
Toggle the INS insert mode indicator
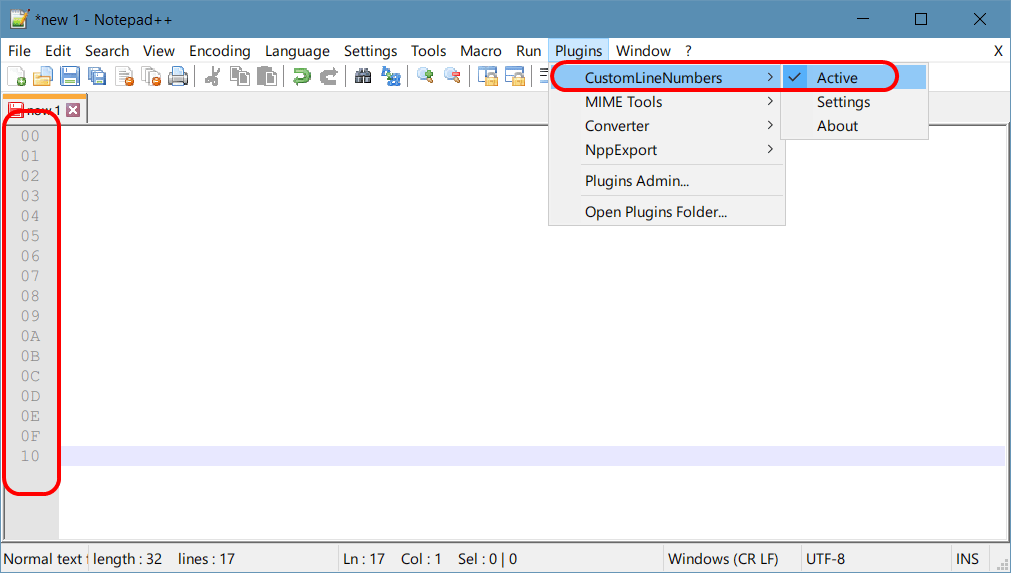click(967, 559)
